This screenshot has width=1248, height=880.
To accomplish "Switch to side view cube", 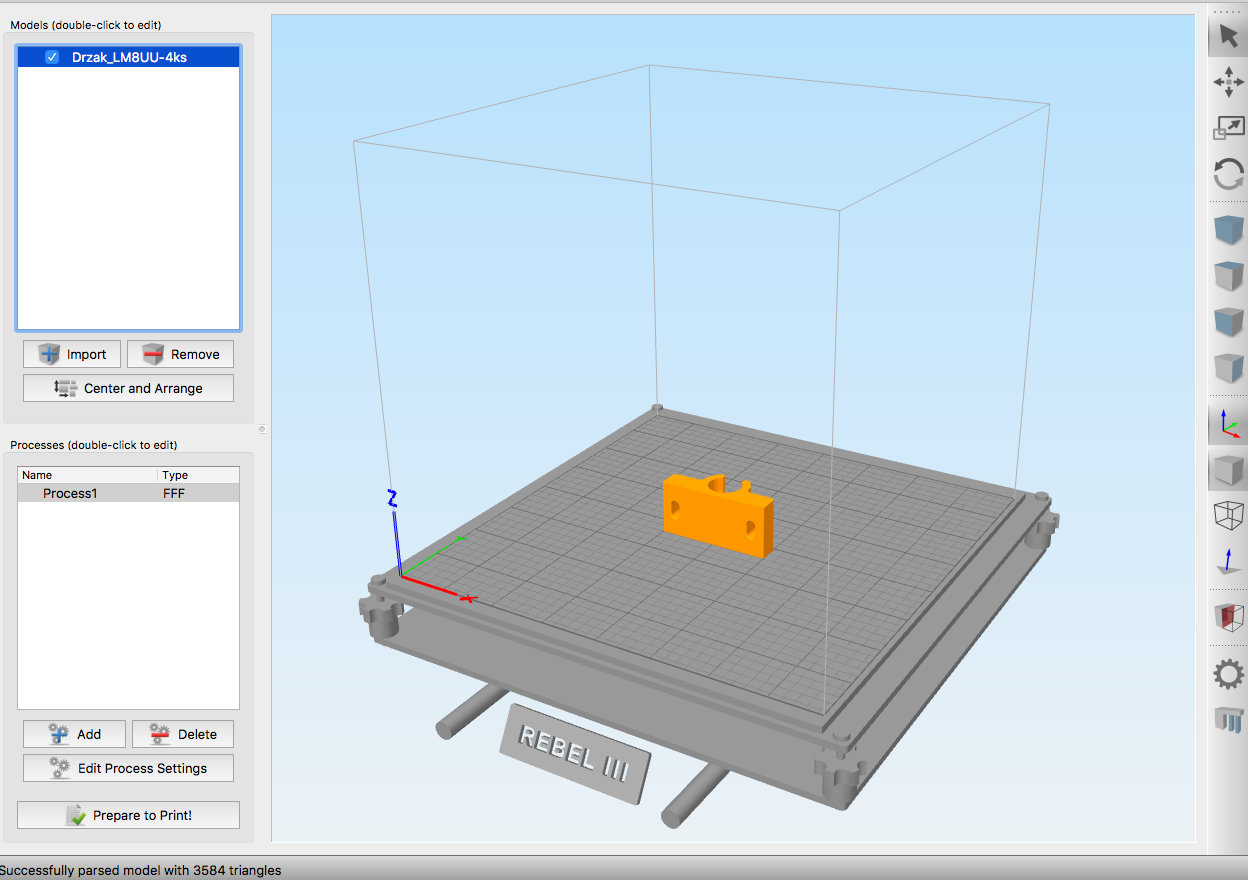I will click(1228, 369).
